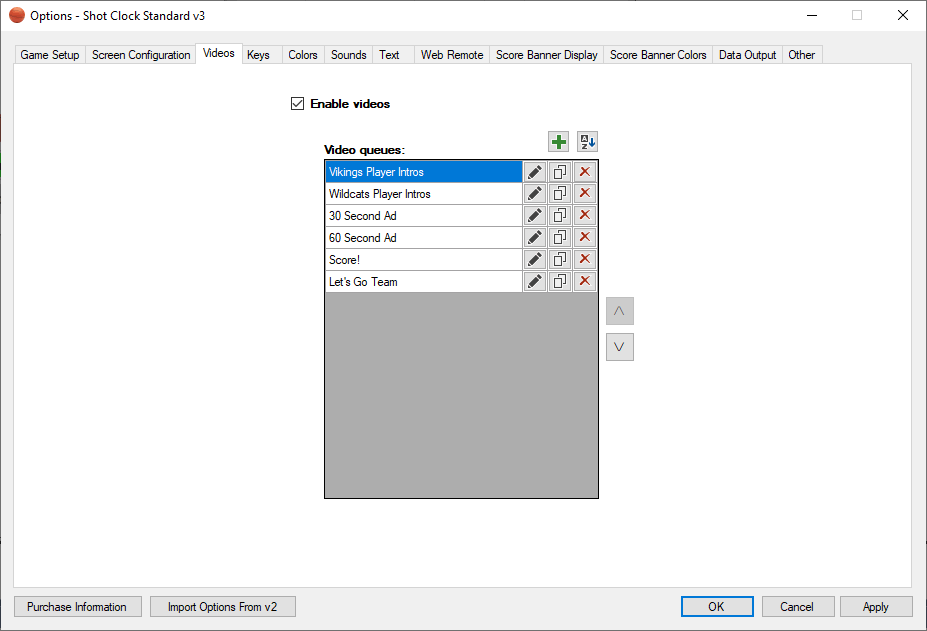Screen dimensions: 927x631
Task: Delete the Vikings Player Intros queue
Action: 585,172
